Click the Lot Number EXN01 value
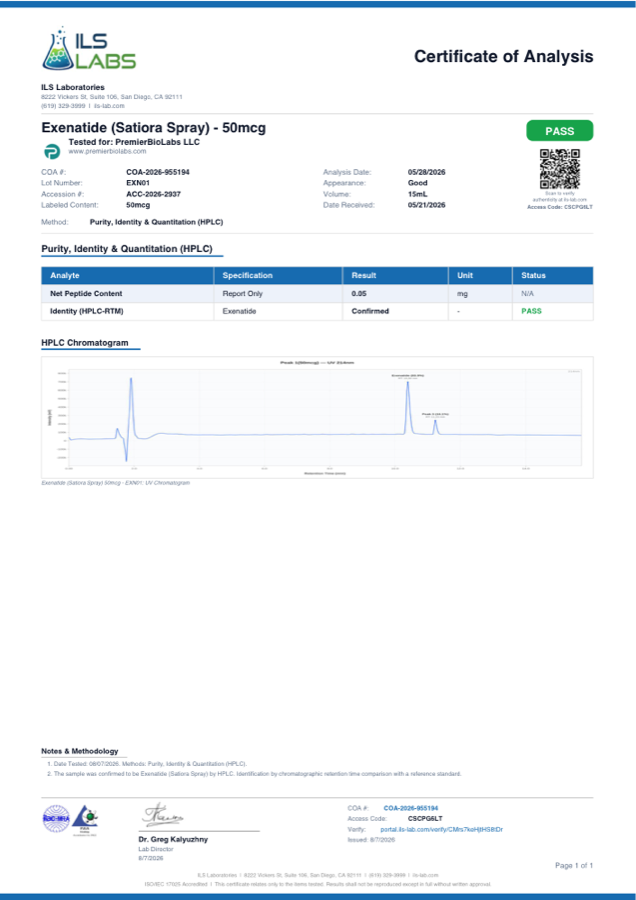 click(x=138, y=183)
